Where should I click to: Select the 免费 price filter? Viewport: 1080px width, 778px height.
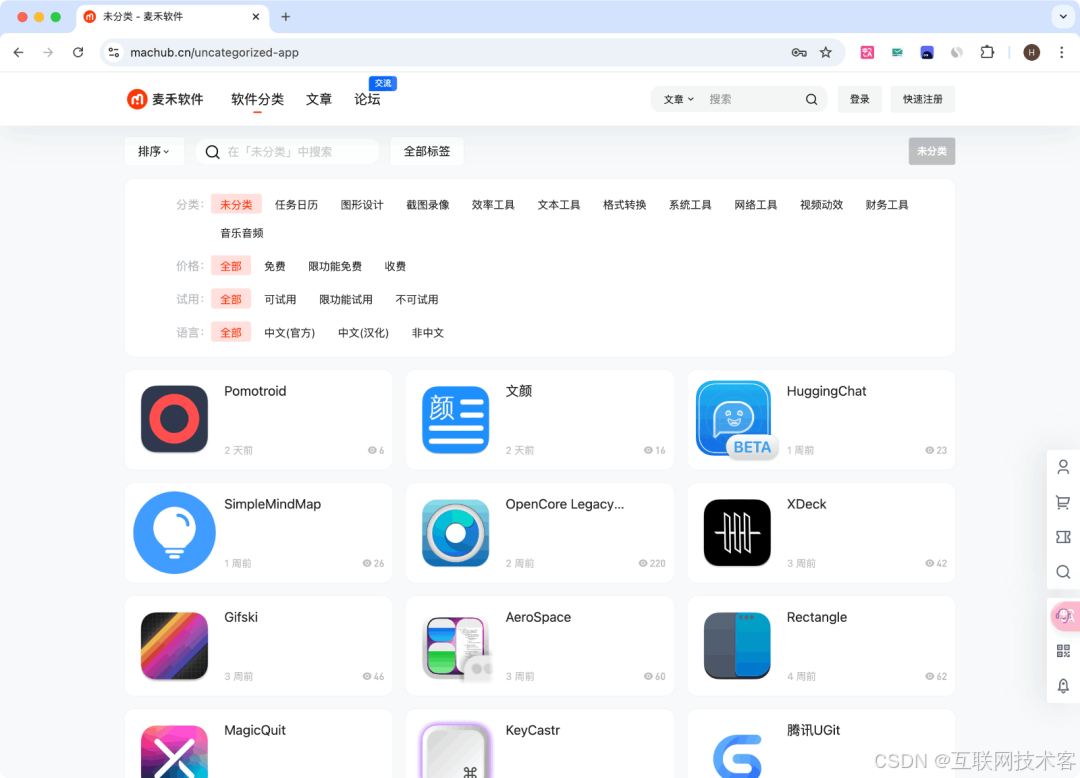(x=274, y=266)
